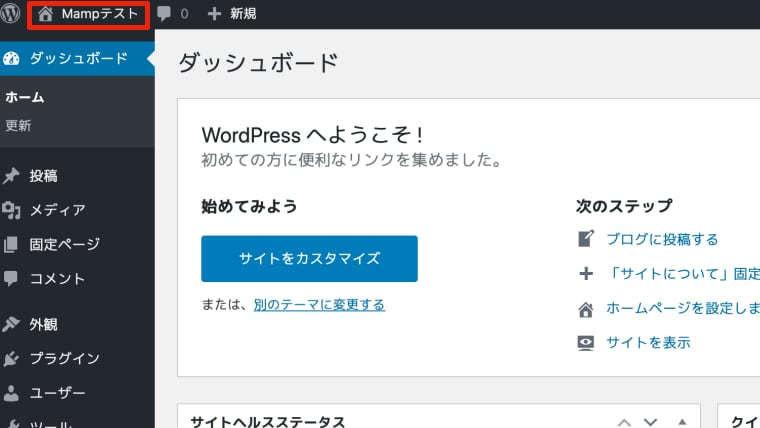Open the WordPress logo menu
The width and height of the screenshot is (760, 428).
pos(10,13)
